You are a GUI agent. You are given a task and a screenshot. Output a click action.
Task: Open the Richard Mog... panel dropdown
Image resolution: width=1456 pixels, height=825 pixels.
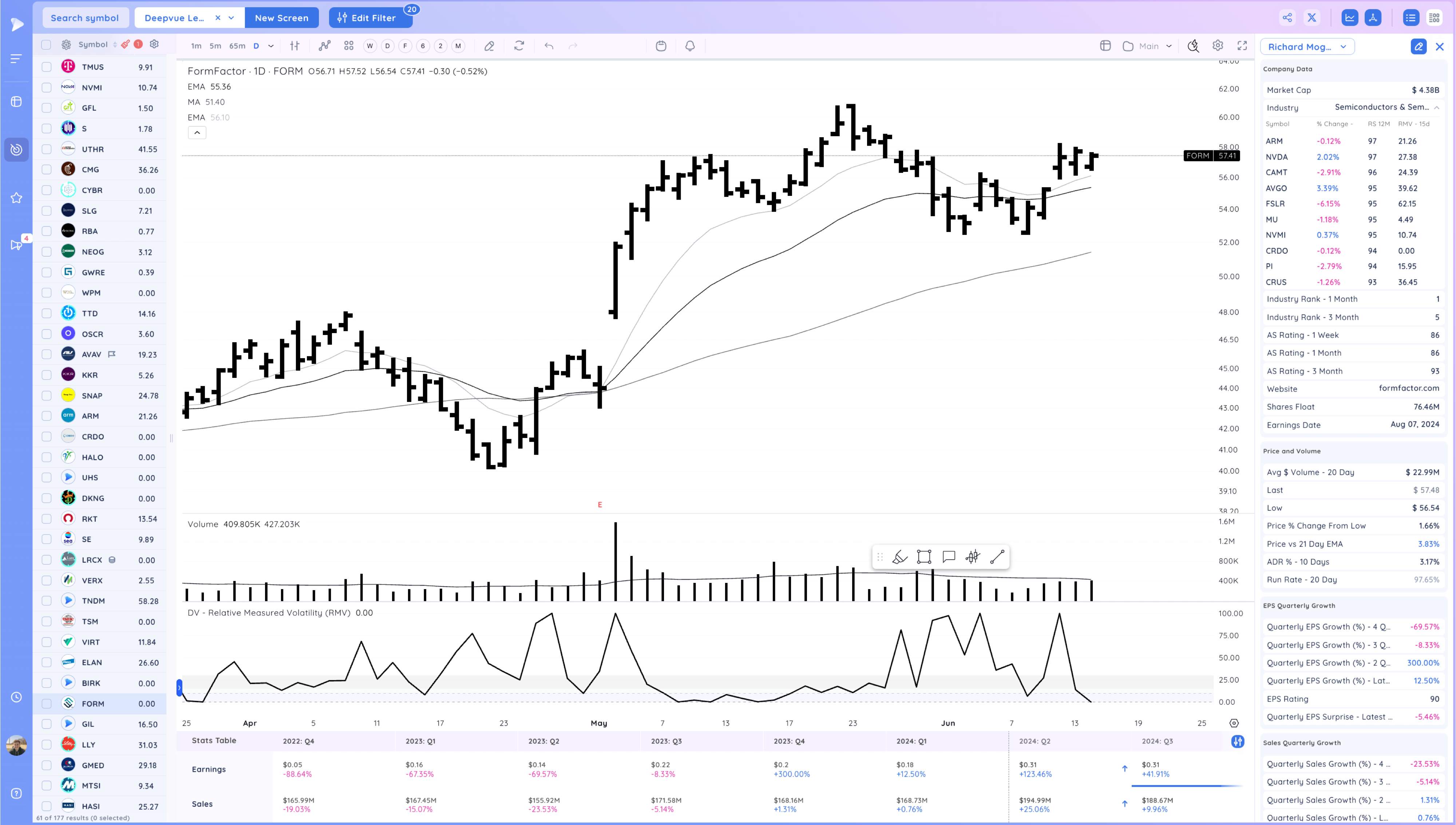[1307, 47]
